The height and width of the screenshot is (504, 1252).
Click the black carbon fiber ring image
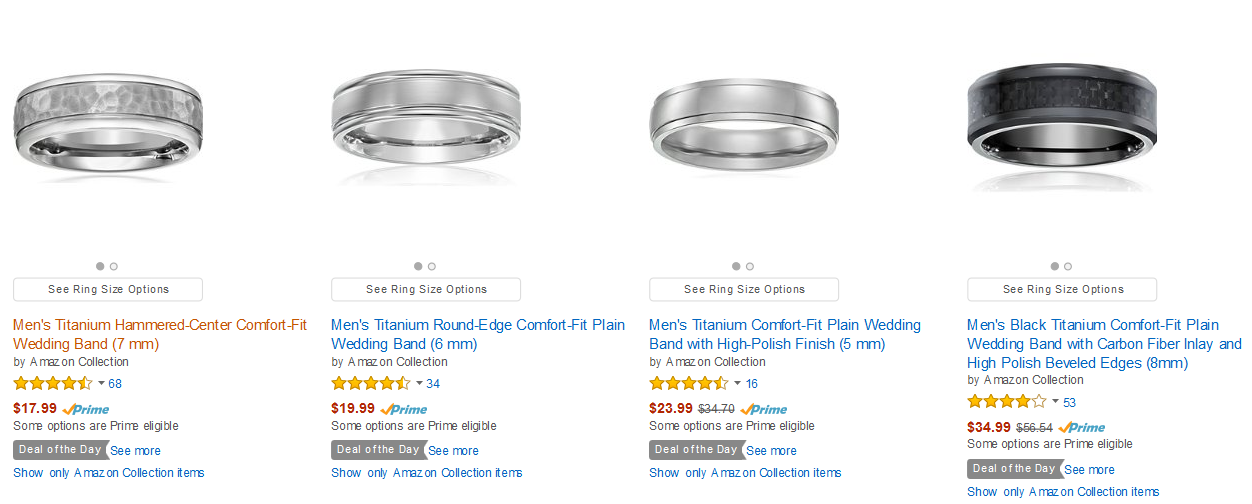[1062, 120]
